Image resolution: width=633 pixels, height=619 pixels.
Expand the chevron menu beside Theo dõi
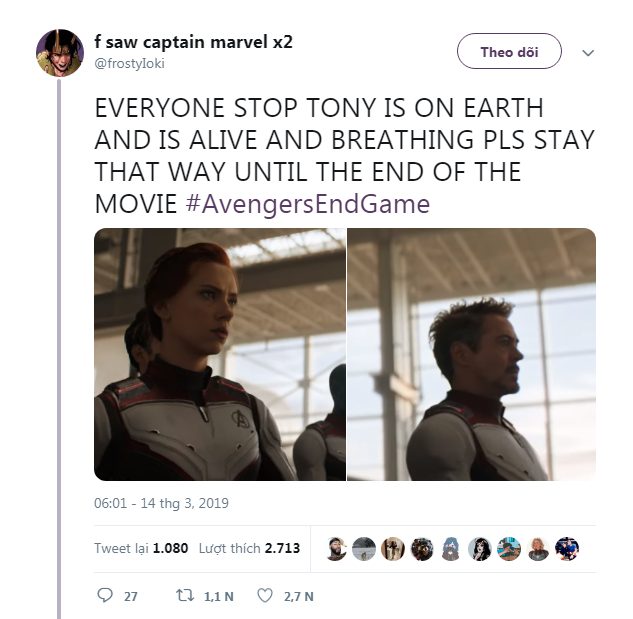tap(588, 52)
